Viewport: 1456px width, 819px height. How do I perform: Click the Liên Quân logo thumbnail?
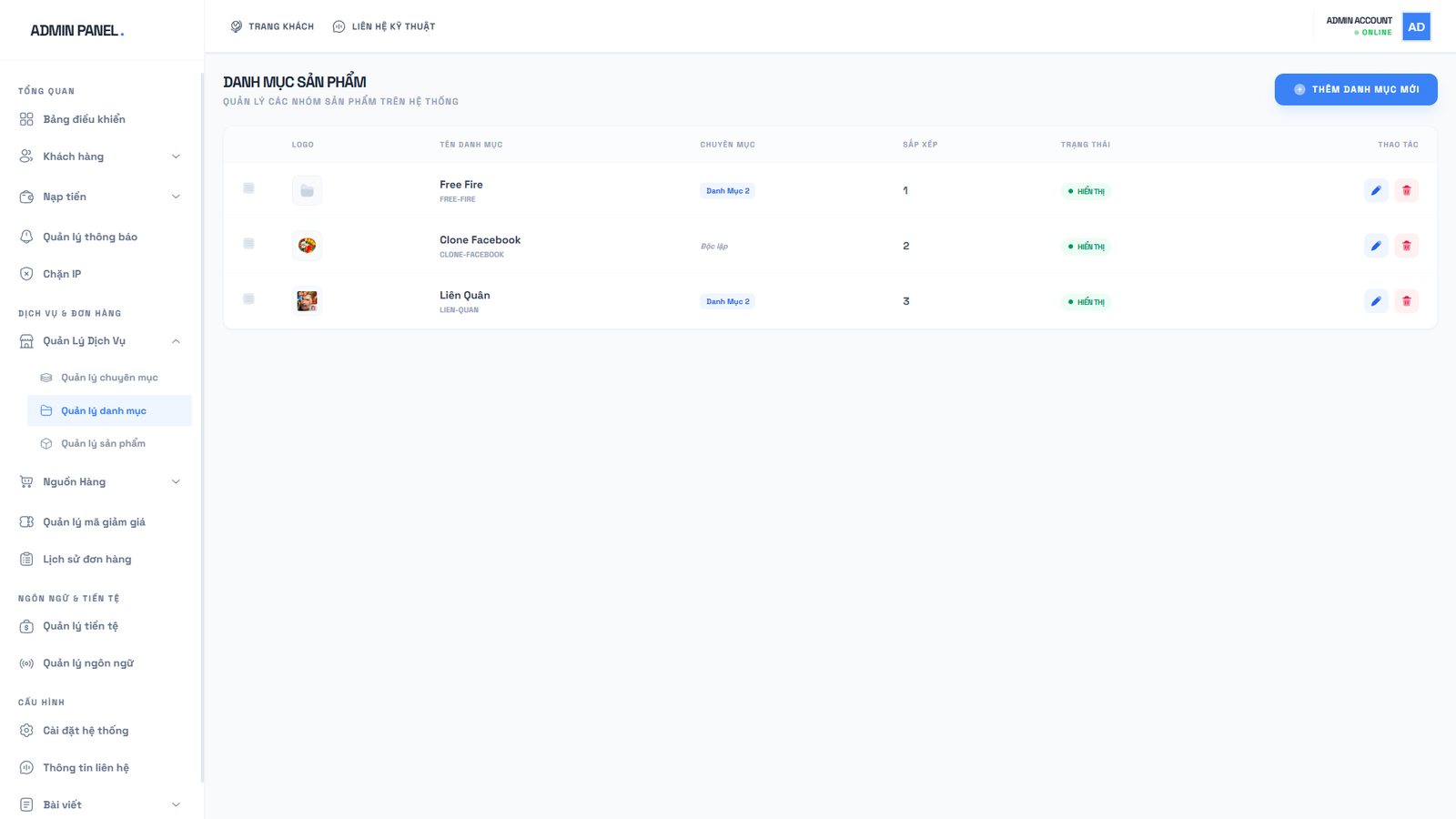pyautogui.click(x=307, y=301)
